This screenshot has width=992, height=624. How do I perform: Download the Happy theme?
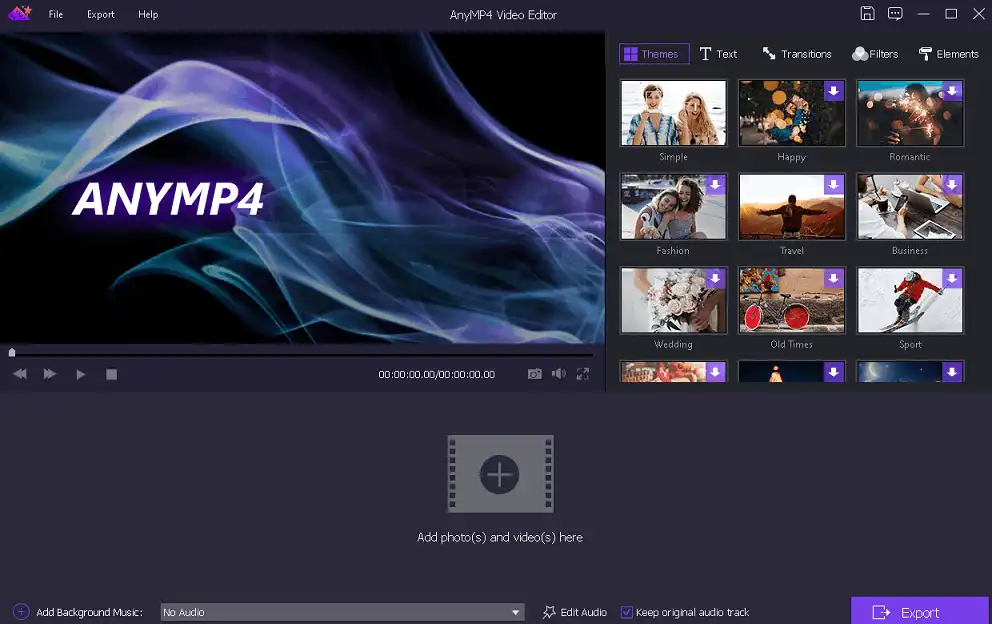tap(834, 91)
